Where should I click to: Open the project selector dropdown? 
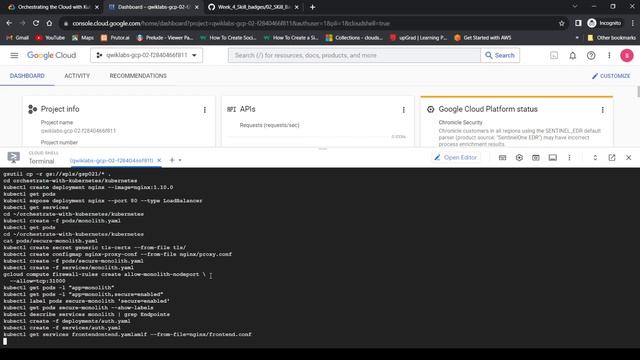click(147, 55)
